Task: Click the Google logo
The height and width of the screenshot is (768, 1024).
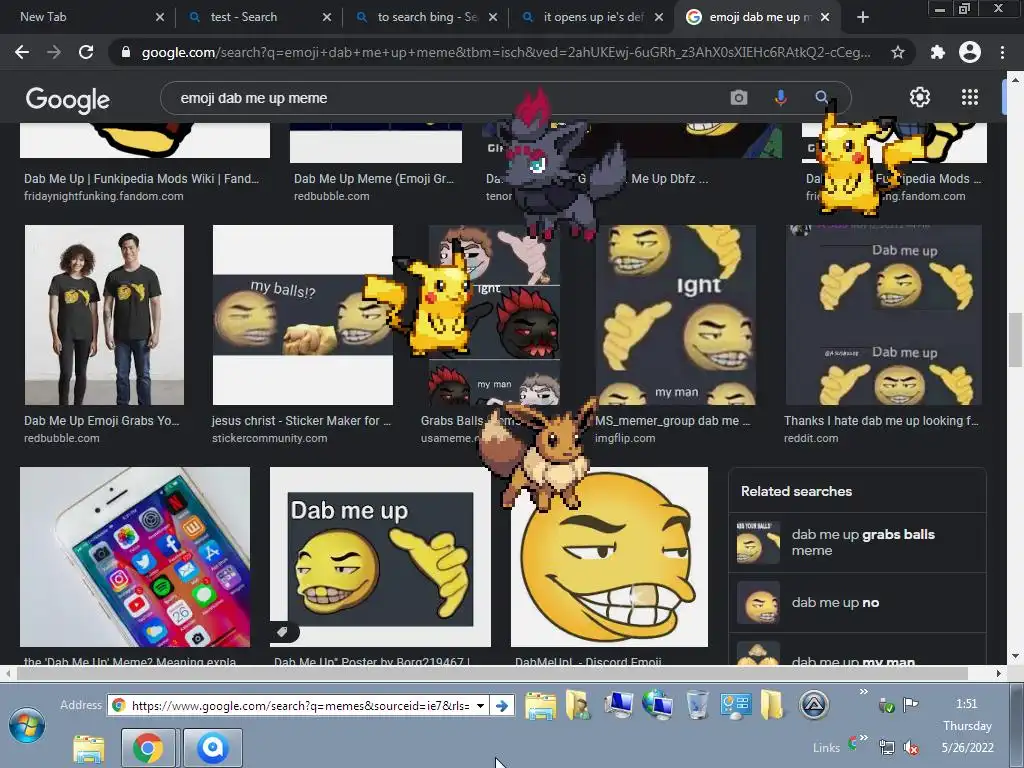Action: [x=68, y=99]
